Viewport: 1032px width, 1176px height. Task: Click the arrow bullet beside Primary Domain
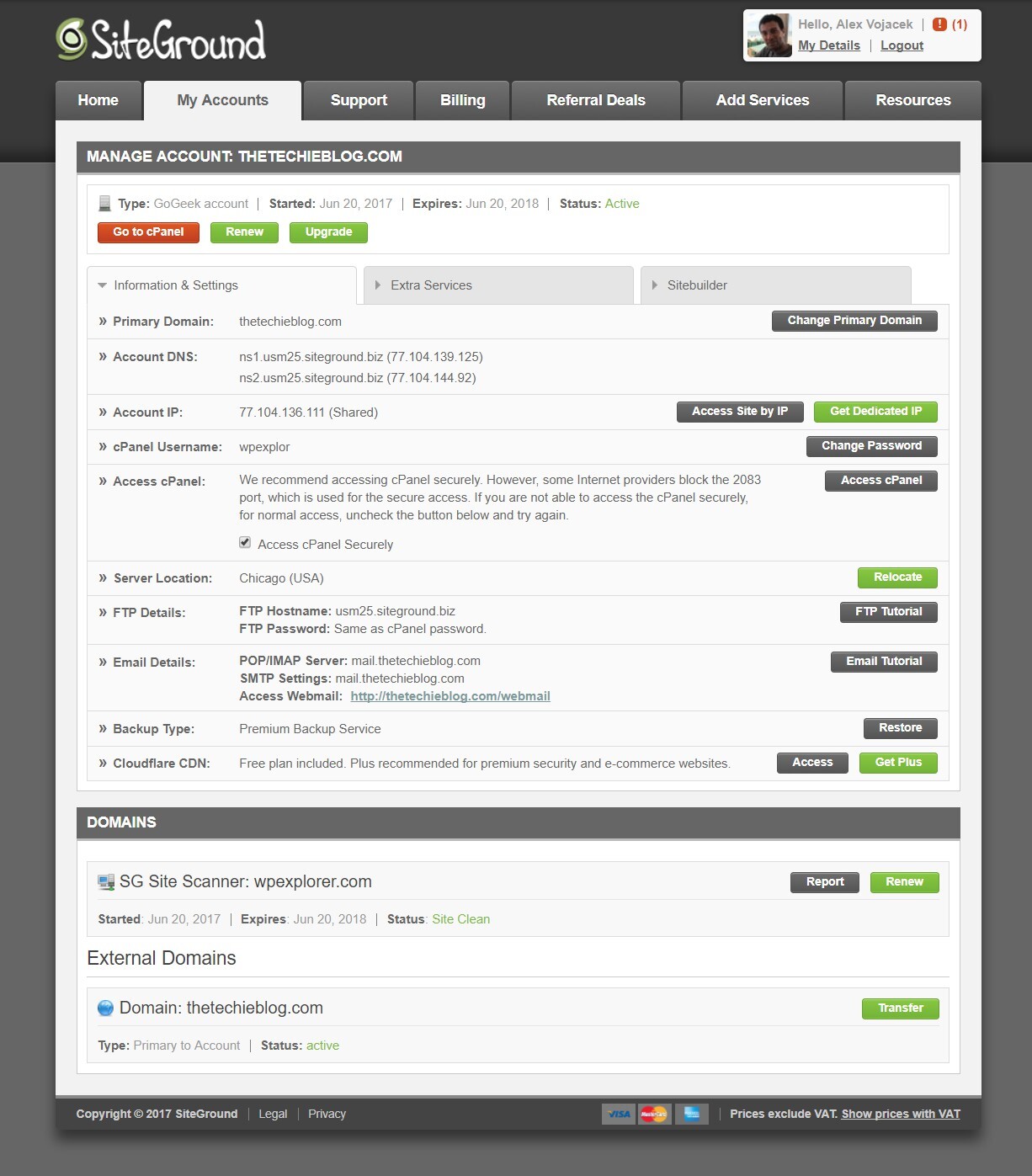(103, 321)
